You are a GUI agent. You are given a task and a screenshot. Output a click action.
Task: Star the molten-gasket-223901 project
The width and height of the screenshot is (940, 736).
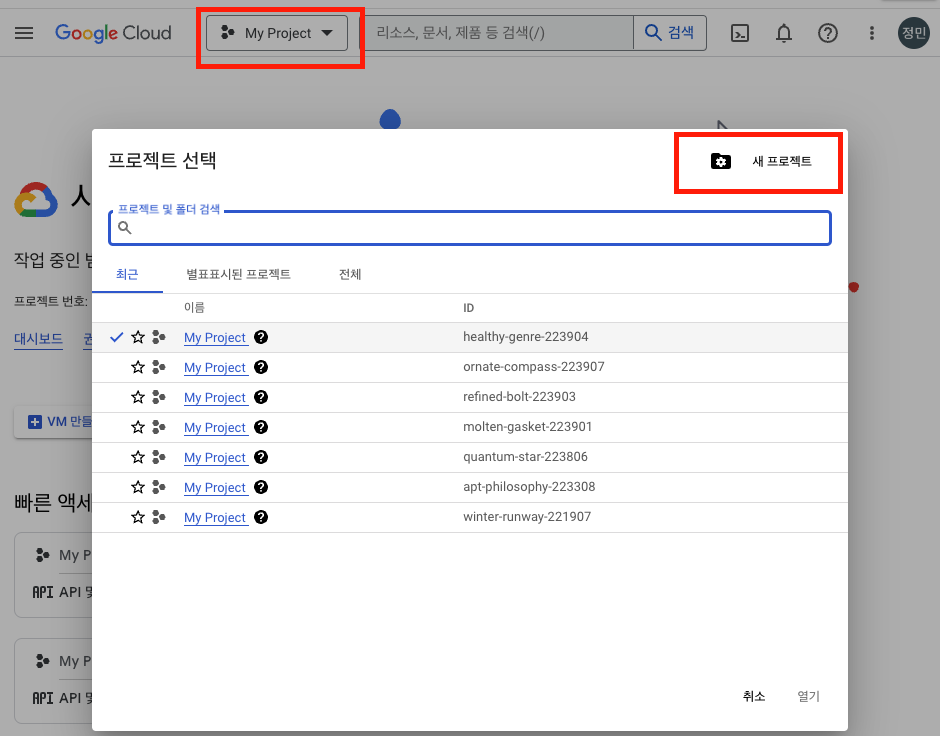tap(138, 427)
